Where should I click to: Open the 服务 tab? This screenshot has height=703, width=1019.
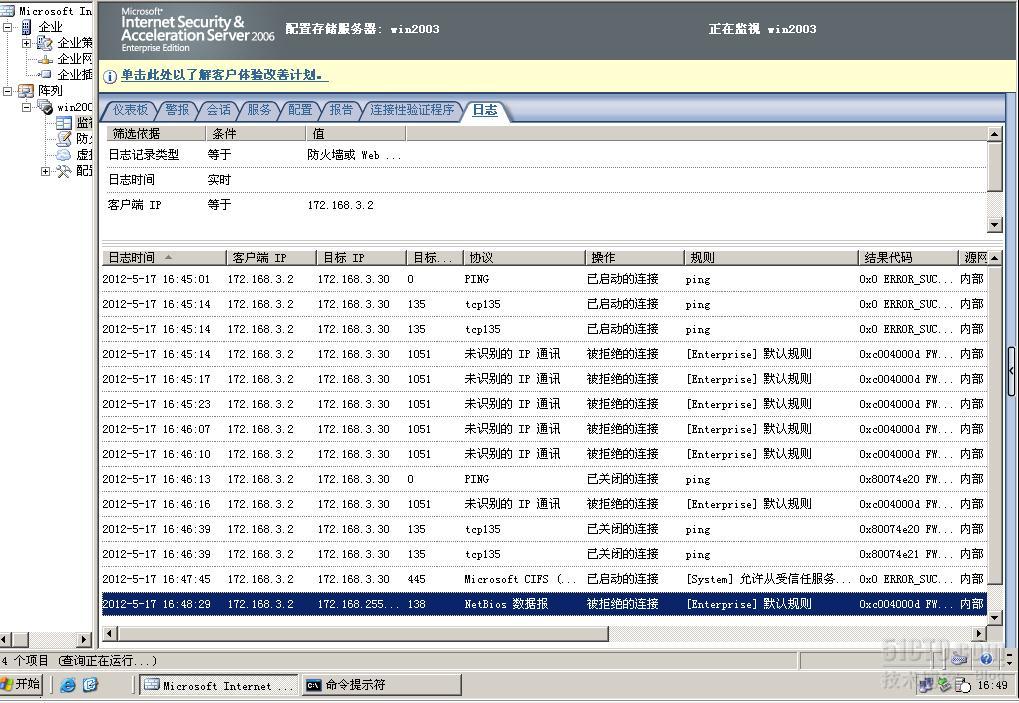(x=259, y=110)
